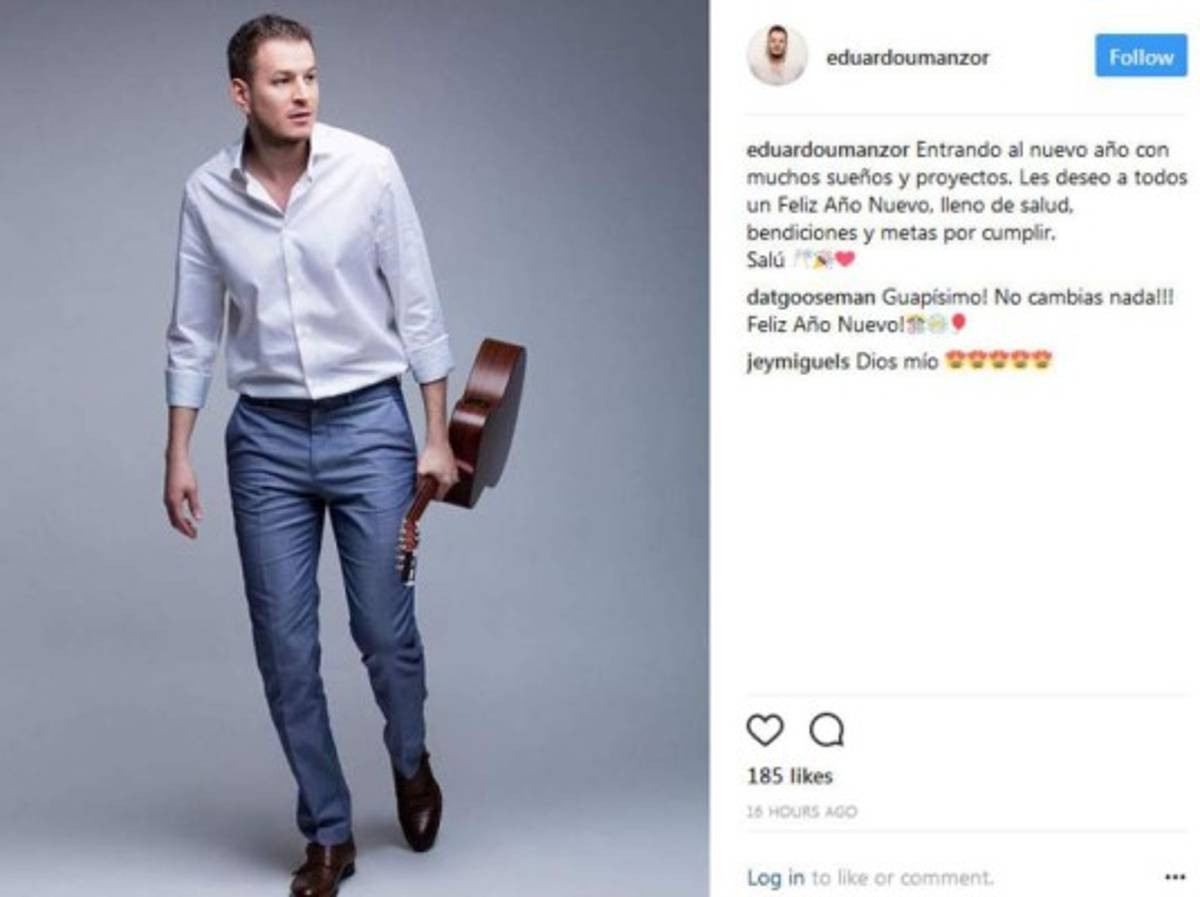Select the main post photo
1200x897 pixels.
coord(355,448)
